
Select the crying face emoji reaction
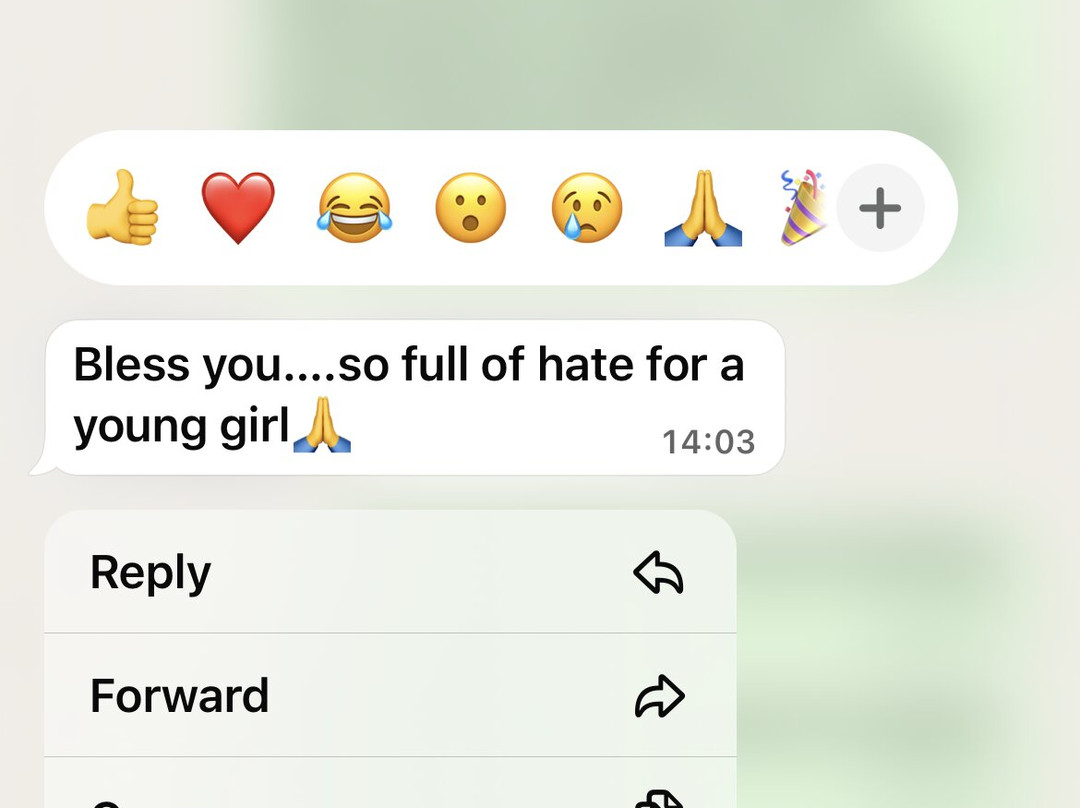tap(587, 208)
